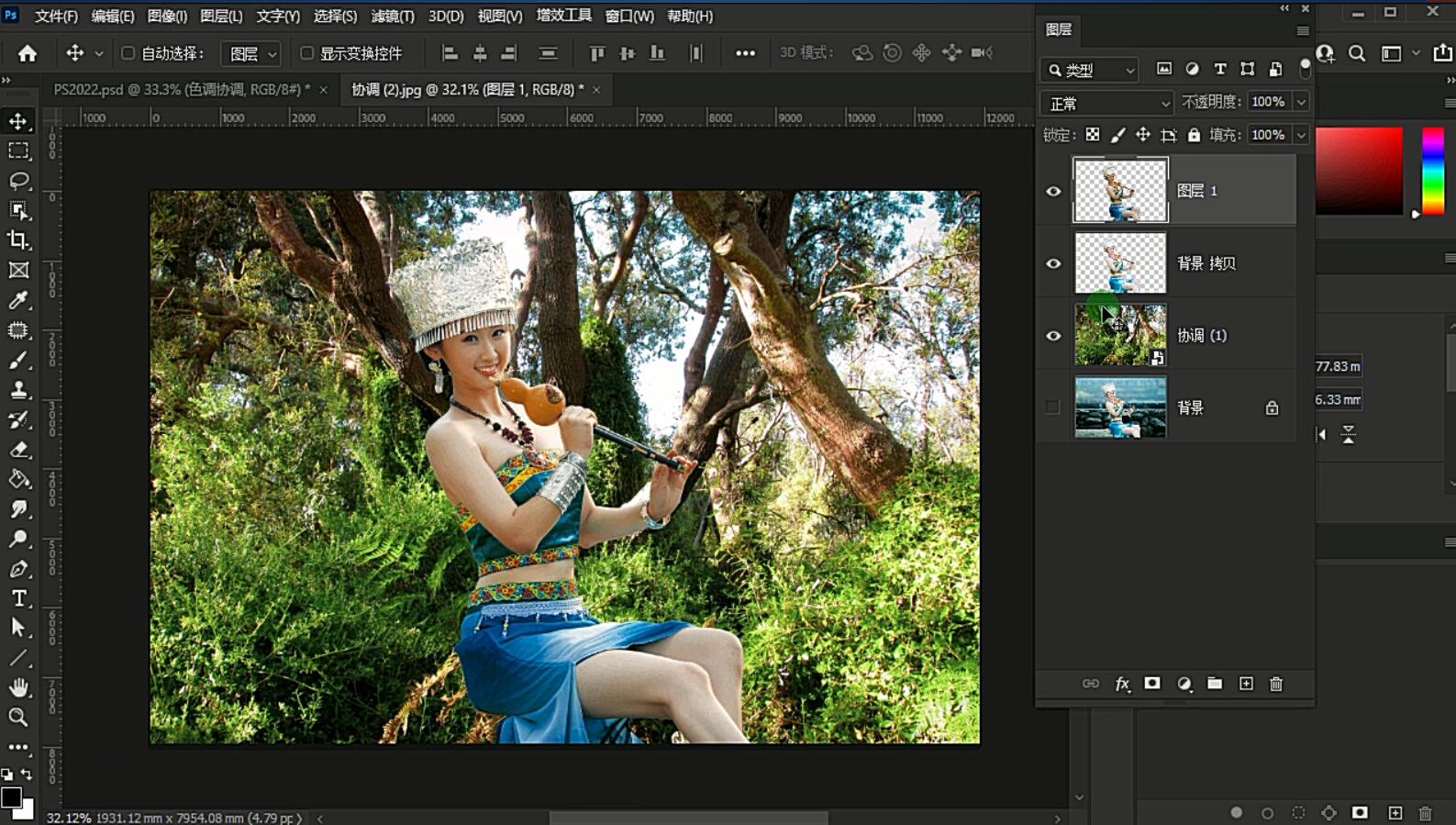1456x825 pixels.
Task: Open the 滤镜(T) menu
Action: 393,17
